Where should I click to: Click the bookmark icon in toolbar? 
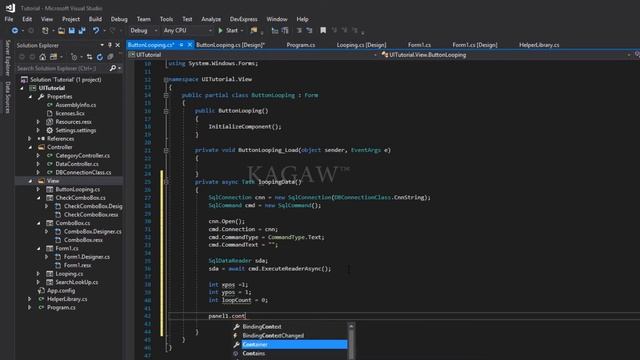[323, 31]
